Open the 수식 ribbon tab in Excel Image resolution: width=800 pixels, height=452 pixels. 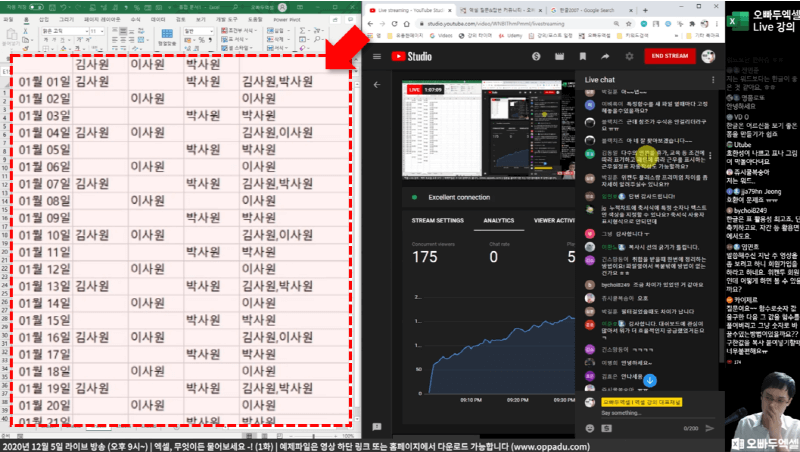(135, 19)
